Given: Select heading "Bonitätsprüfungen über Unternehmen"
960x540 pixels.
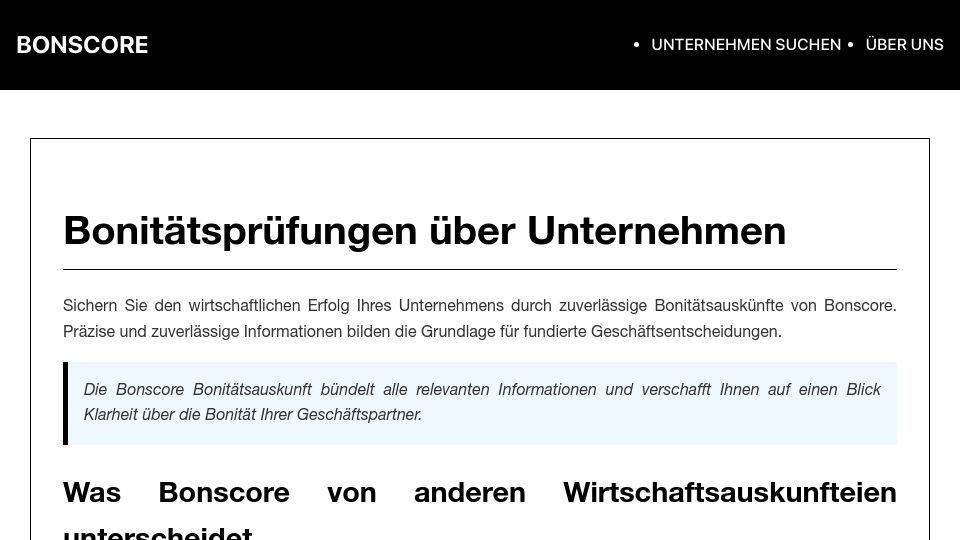Looking at the screenshot, I should pyautogui.click(x=424, y=231).
